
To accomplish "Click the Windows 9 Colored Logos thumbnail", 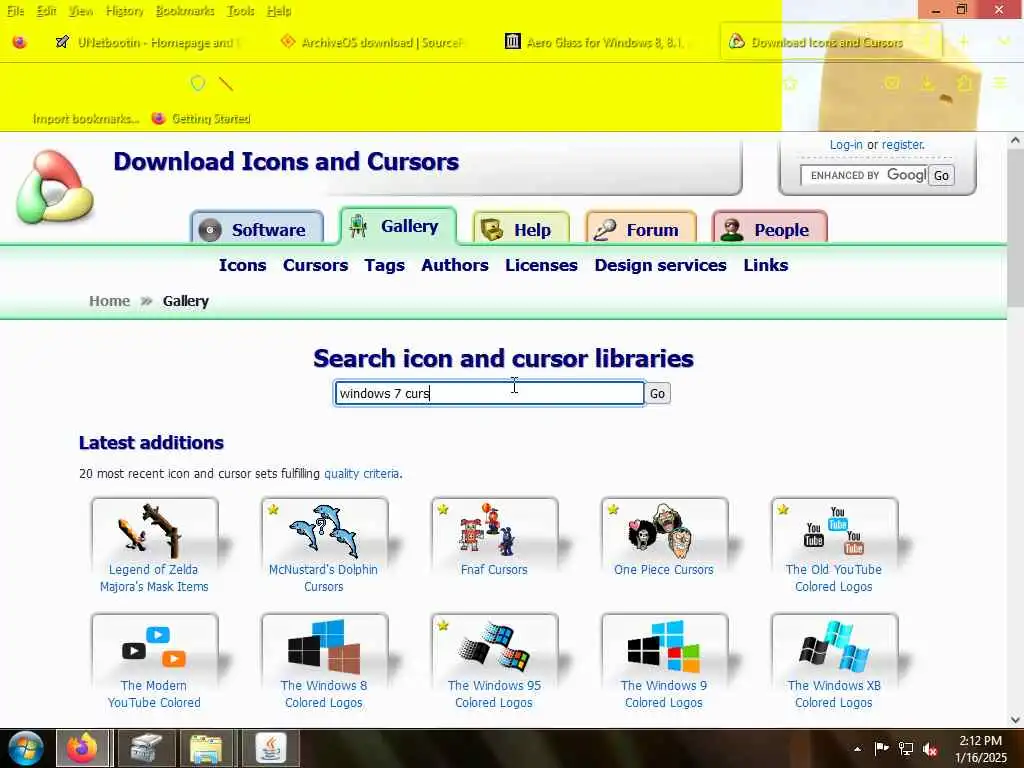I will coord(664,647).
